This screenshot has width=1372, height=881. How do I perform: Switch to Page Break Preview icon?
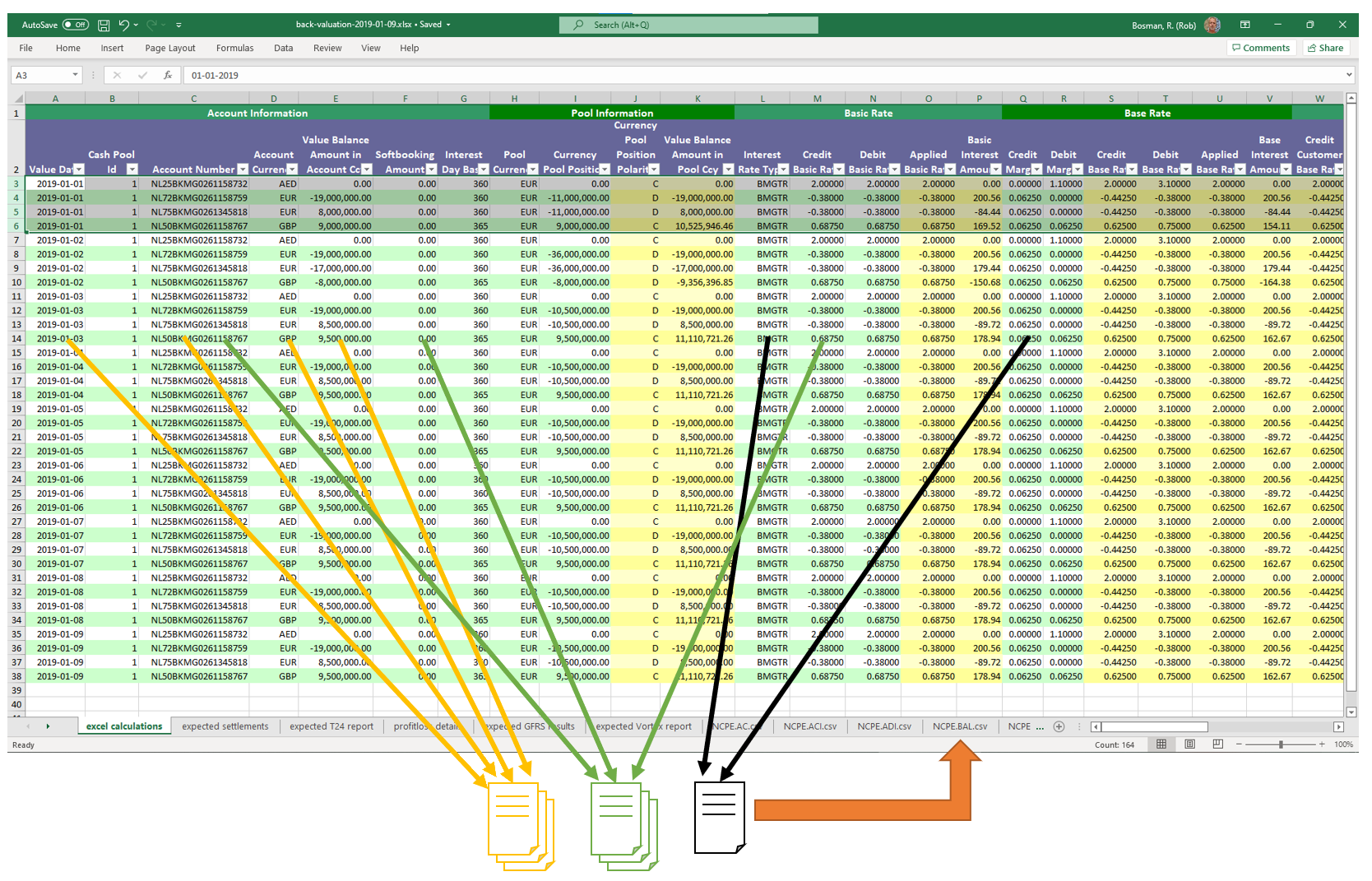pyautogui.click(x=1217, y=744)
